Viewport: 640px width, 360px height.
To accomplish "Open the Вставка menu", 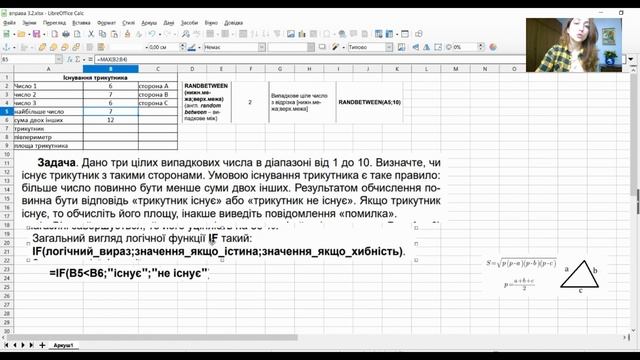I will (81, 23).
